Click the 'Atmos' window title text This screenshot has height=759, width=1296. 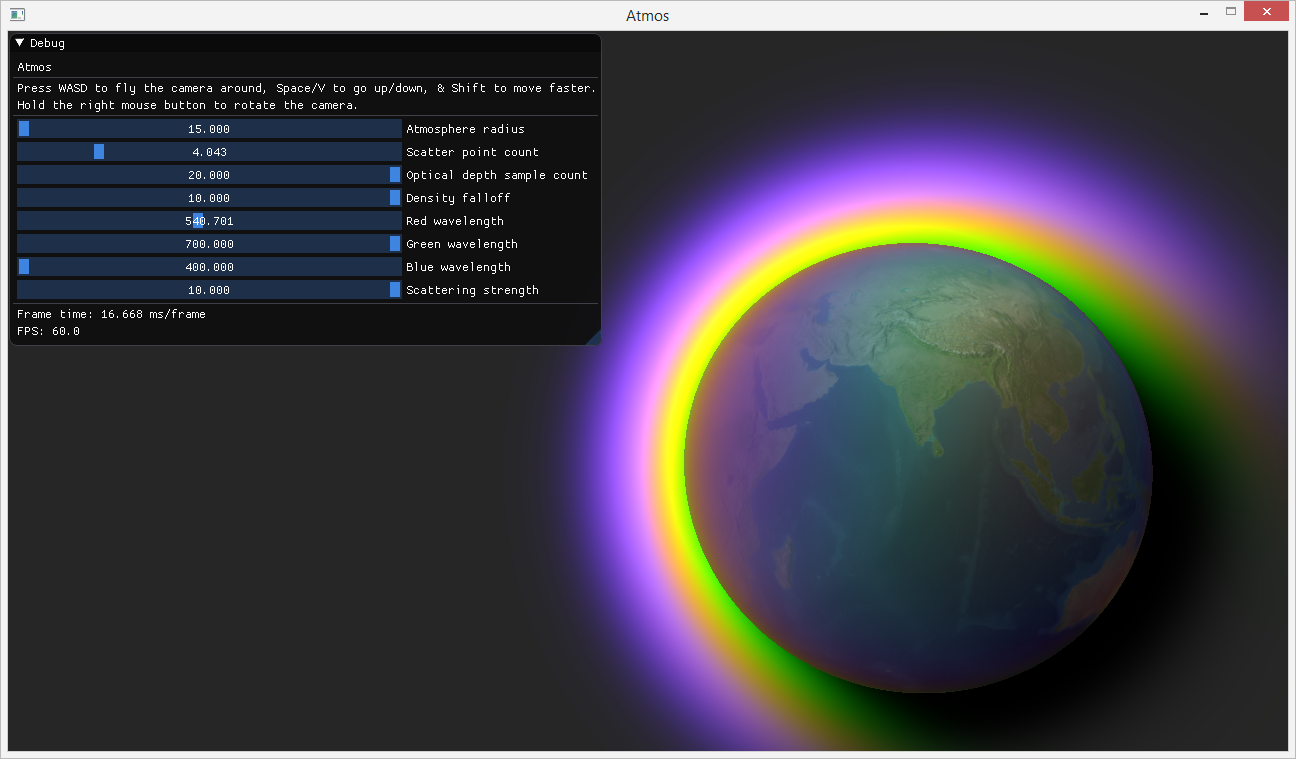click(x=648, y=15)
